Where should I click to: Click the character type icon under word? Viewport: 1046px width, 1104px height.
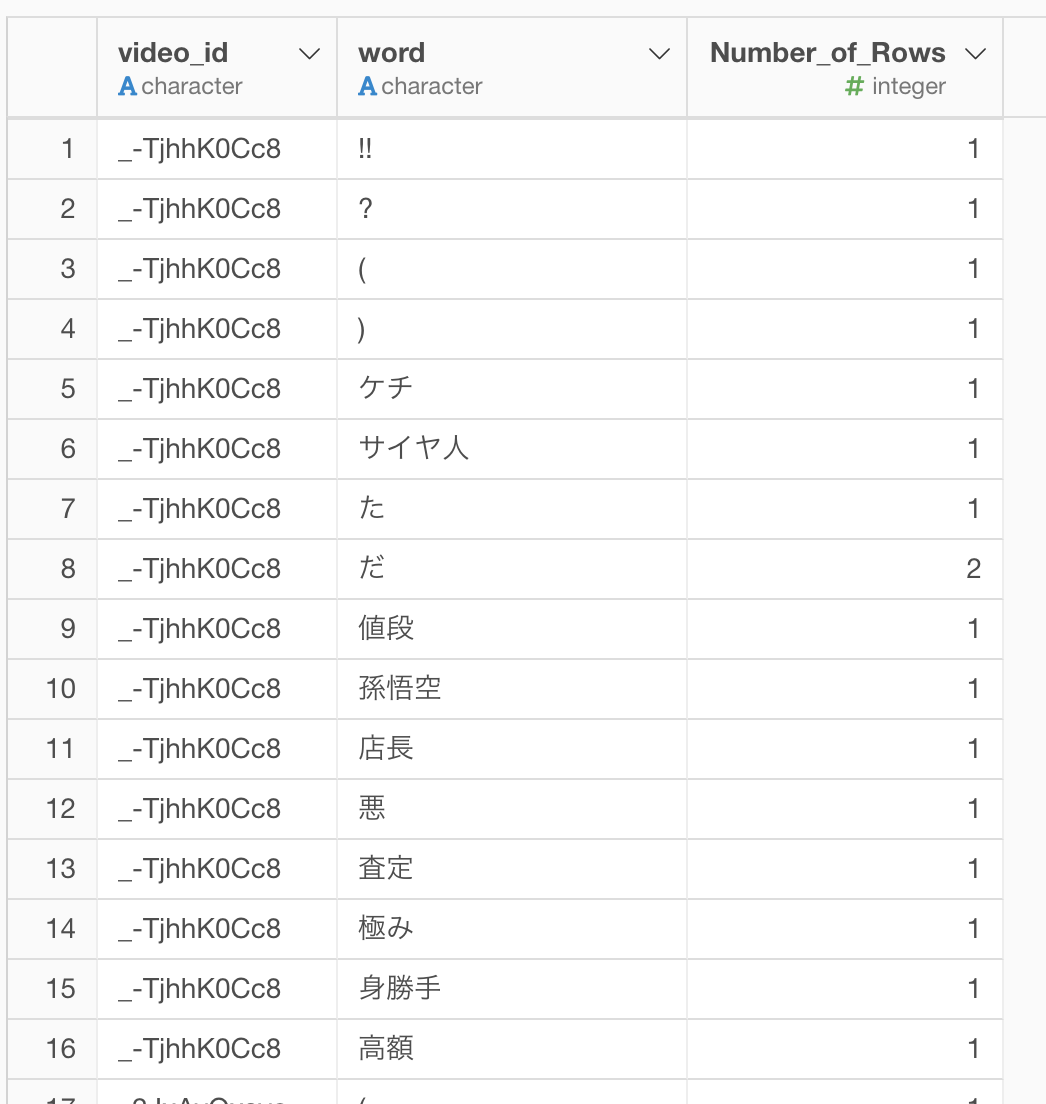click(367, 87)
